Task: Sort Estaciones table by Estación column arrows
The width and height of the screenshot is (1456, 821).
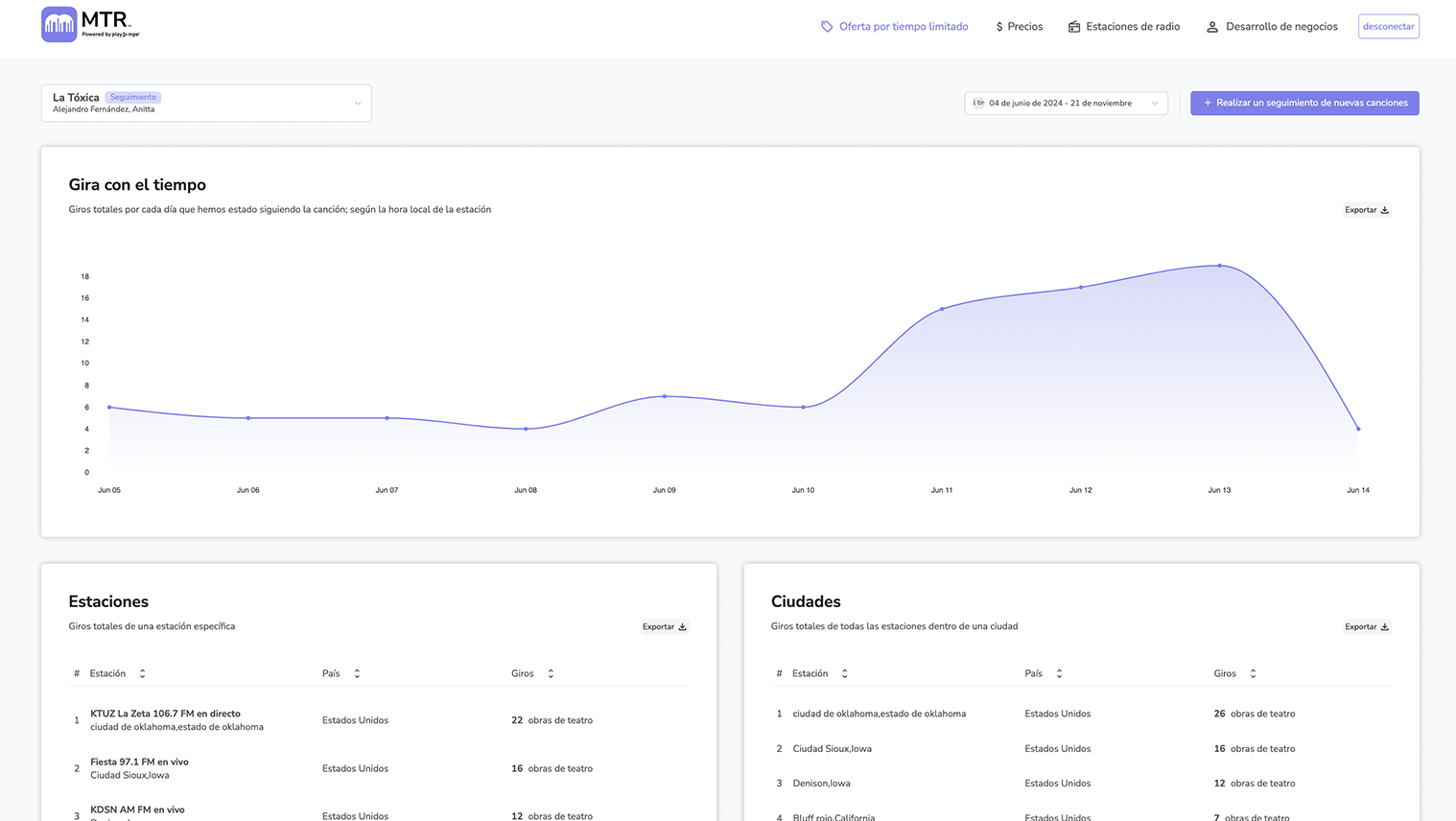Action: tap(142, 673)
